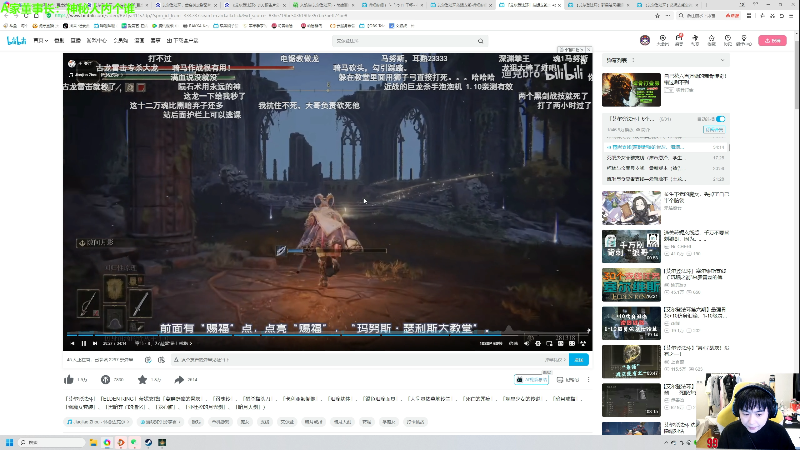800x450 pixels.
Task: Favorite the video with the star icon
Action: click(142, 380)
